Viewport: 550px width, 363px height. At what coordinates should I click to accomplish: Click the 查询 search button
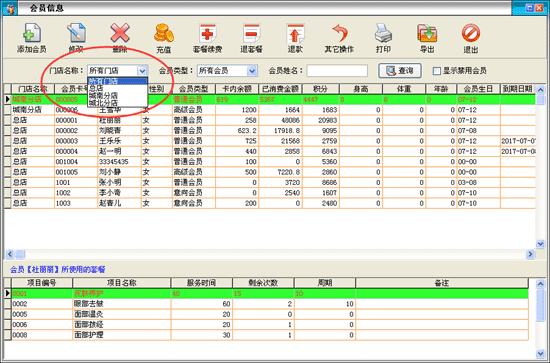click(x=400, y=70)
